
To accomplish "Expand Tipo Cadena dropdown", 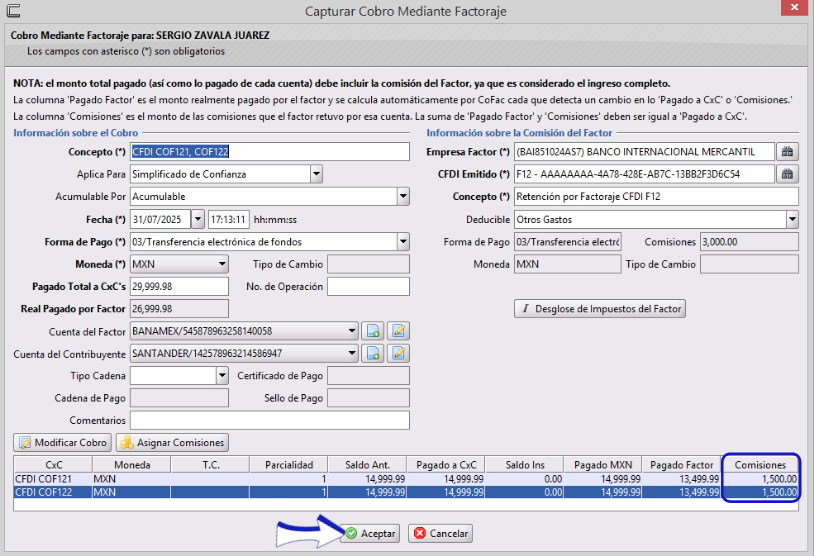I will click(x=222, y=375).
